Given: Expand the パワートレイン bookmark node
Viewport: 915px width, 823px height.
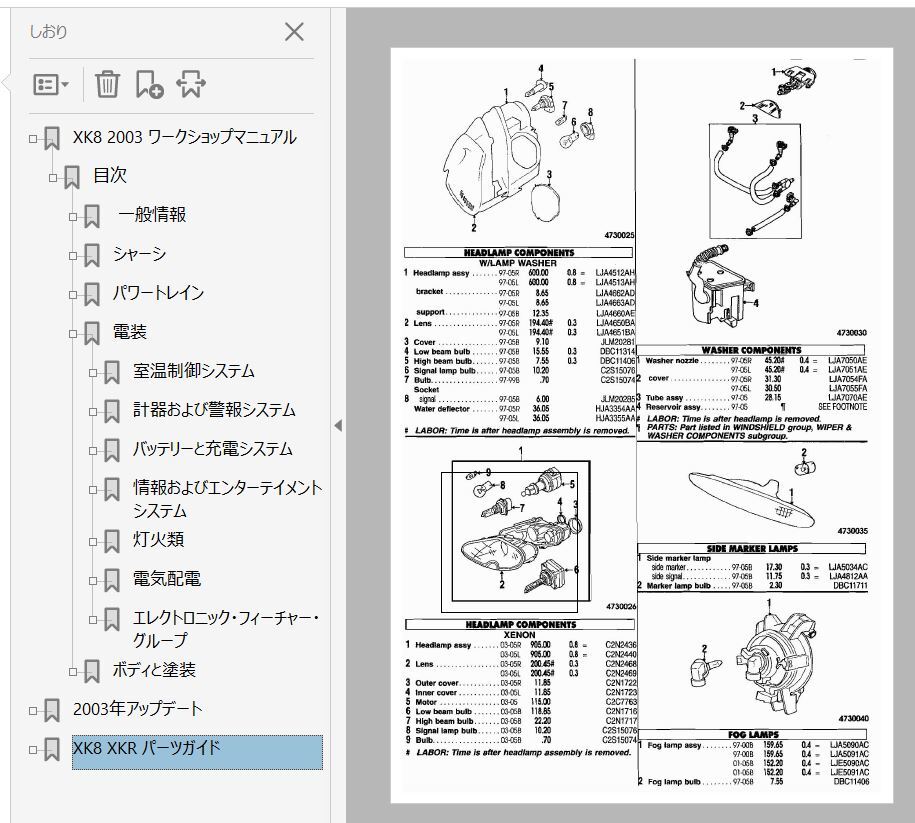Looking at the screenshot, I should 72,295.
